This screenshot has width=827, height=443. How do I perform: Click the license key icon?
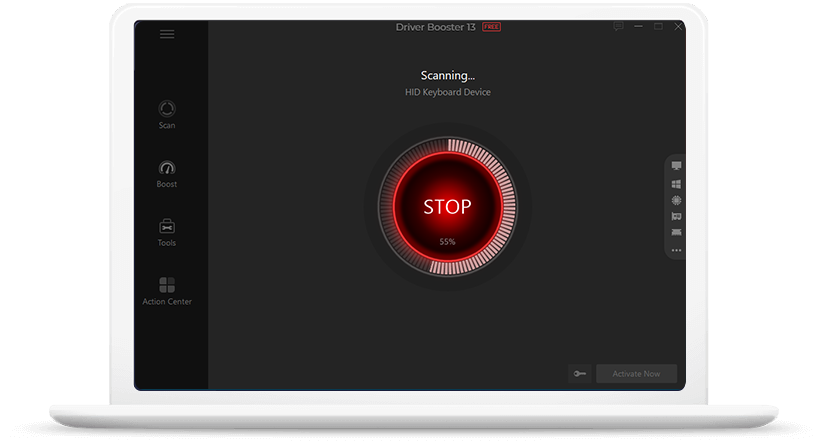580,374
